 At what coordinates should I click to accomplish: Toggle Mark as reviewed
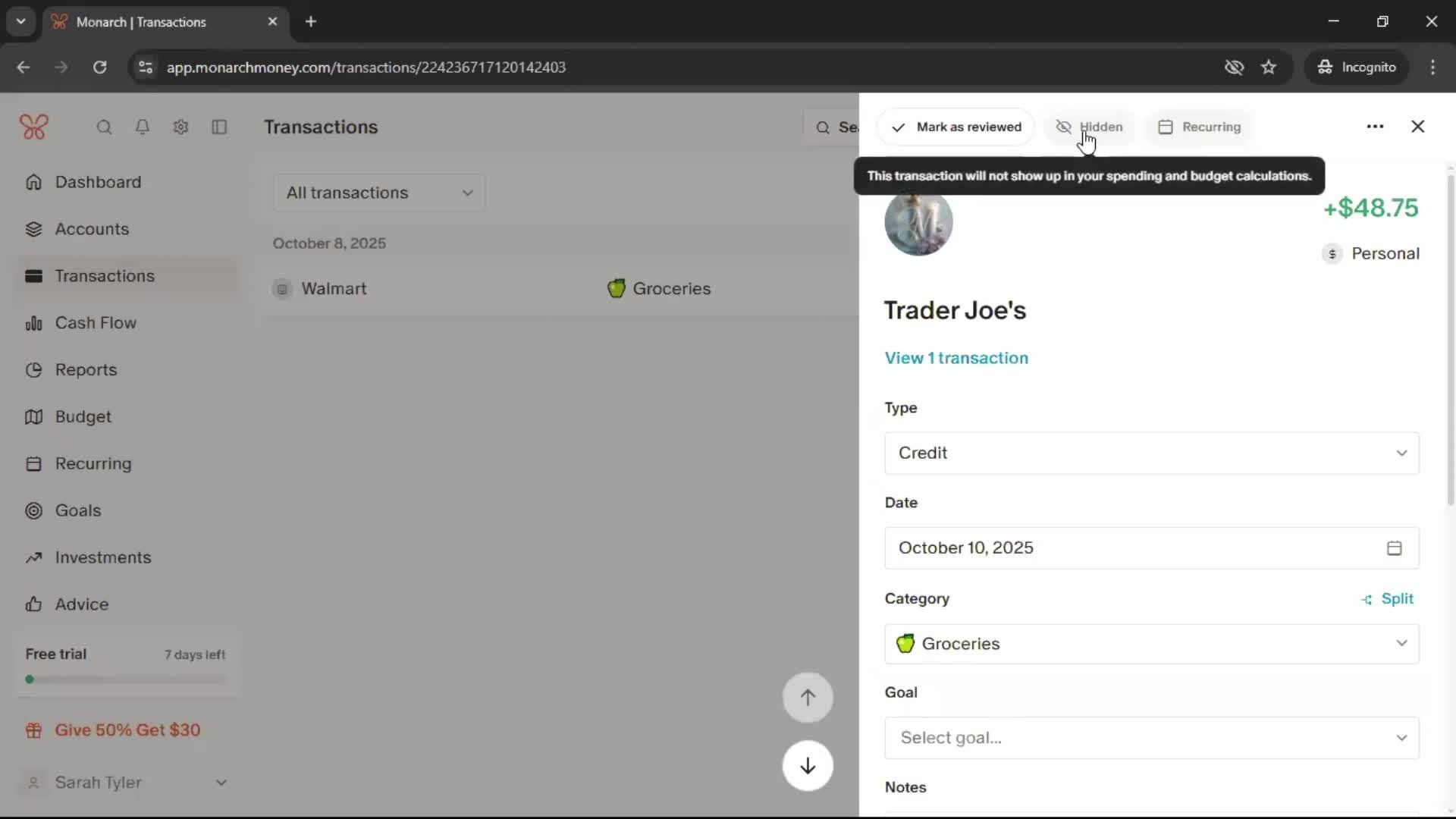click(955, 127)
